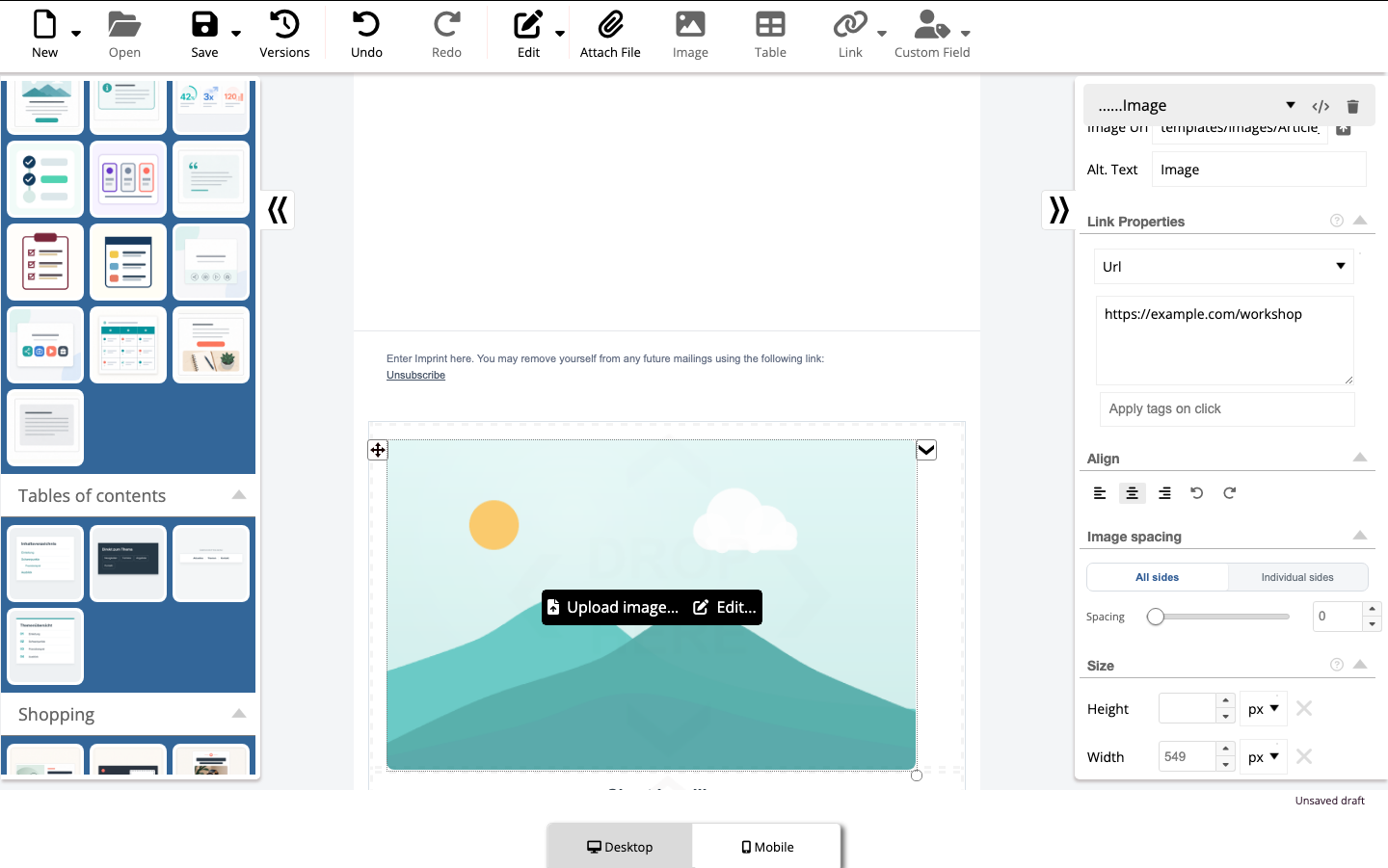Click the Unsubscribe link
The width and height of the screenshot is (1388, 868).
[x=415, y=376]
